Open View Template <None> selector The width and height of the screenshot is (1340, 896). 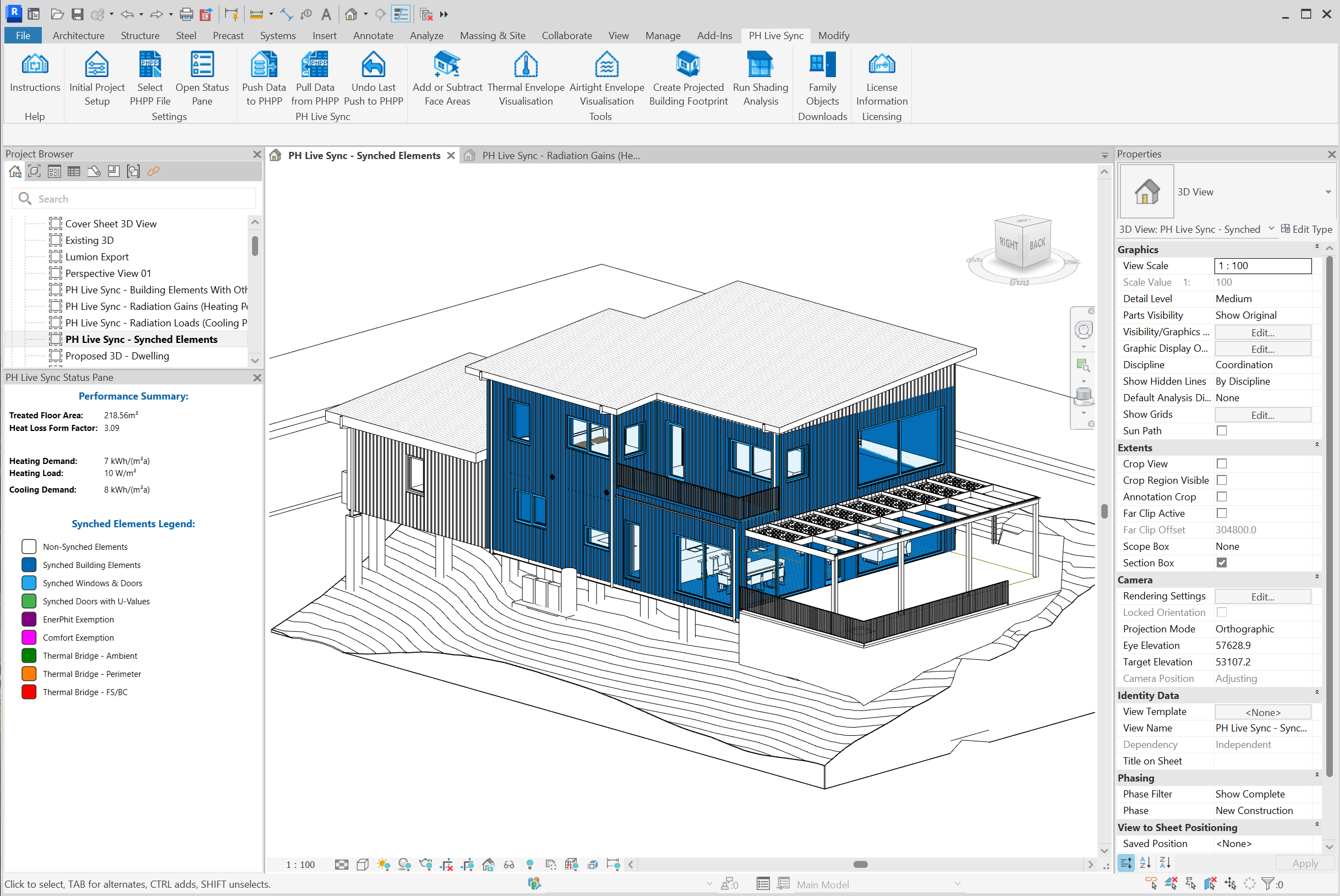1262,712
